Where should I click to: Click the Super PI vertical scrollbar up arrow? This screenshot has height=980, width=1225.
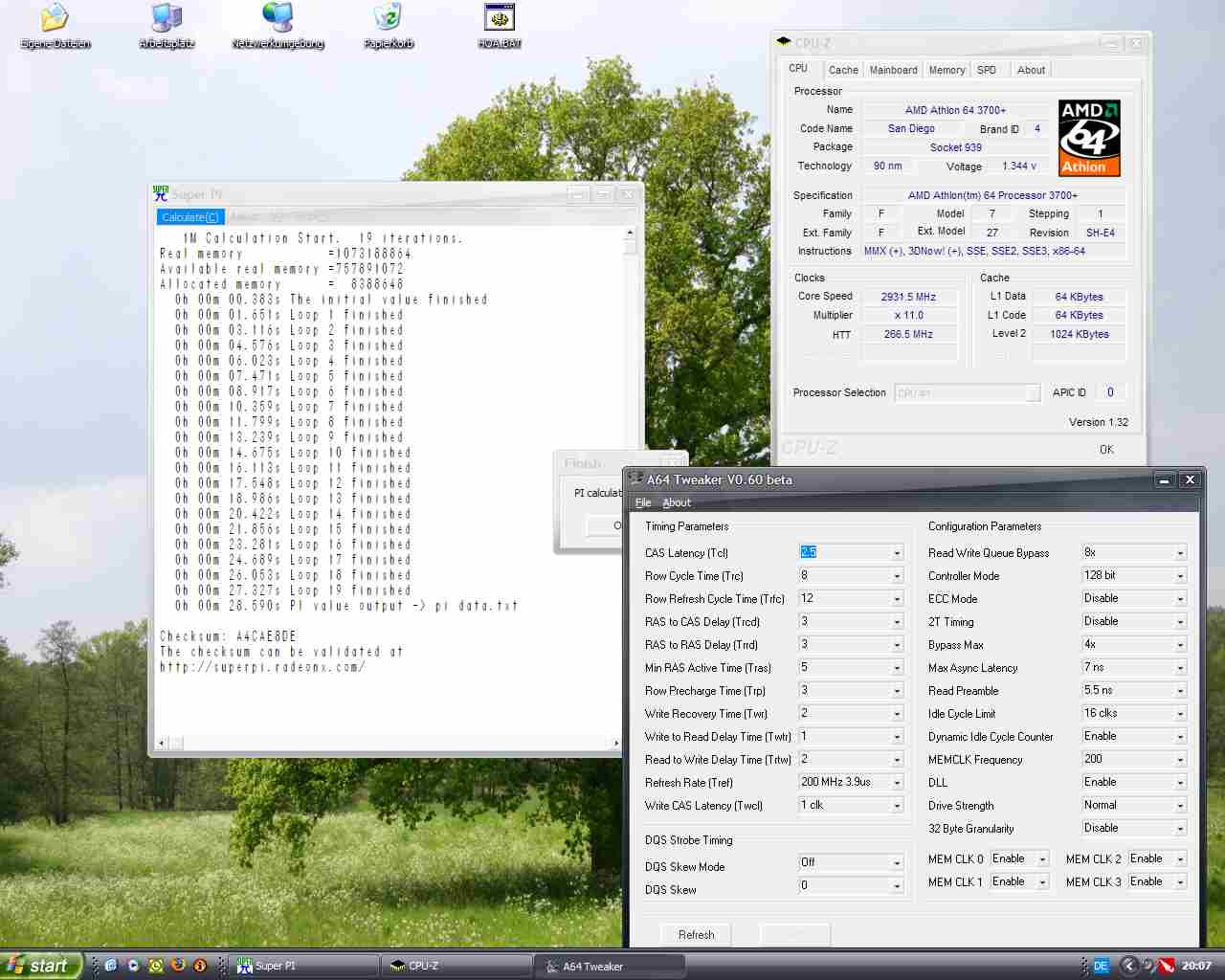[x=630, y=233]
